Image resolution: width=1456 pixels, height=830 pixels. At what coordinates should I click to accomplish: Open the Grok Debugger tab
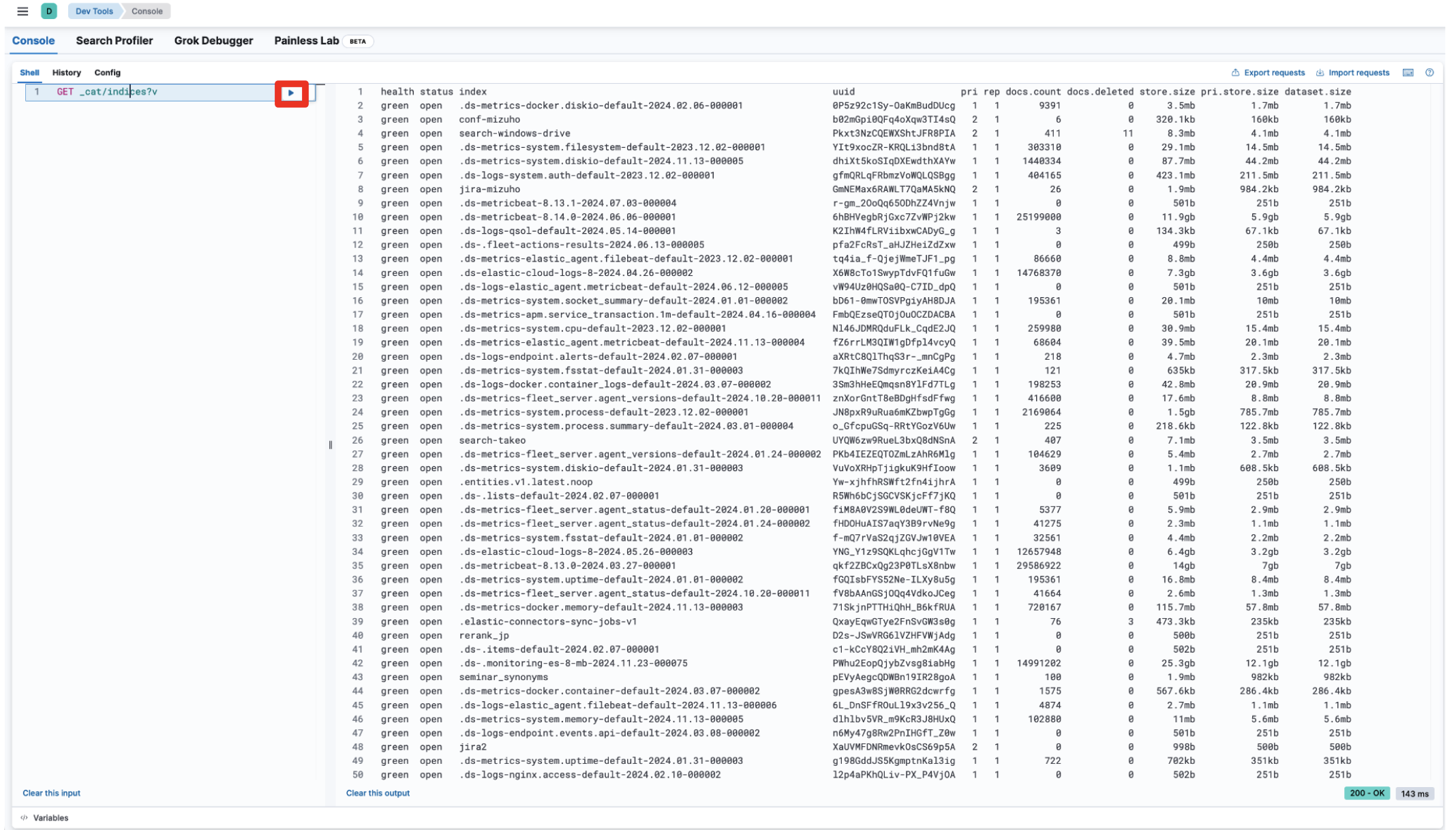[213, 41]
